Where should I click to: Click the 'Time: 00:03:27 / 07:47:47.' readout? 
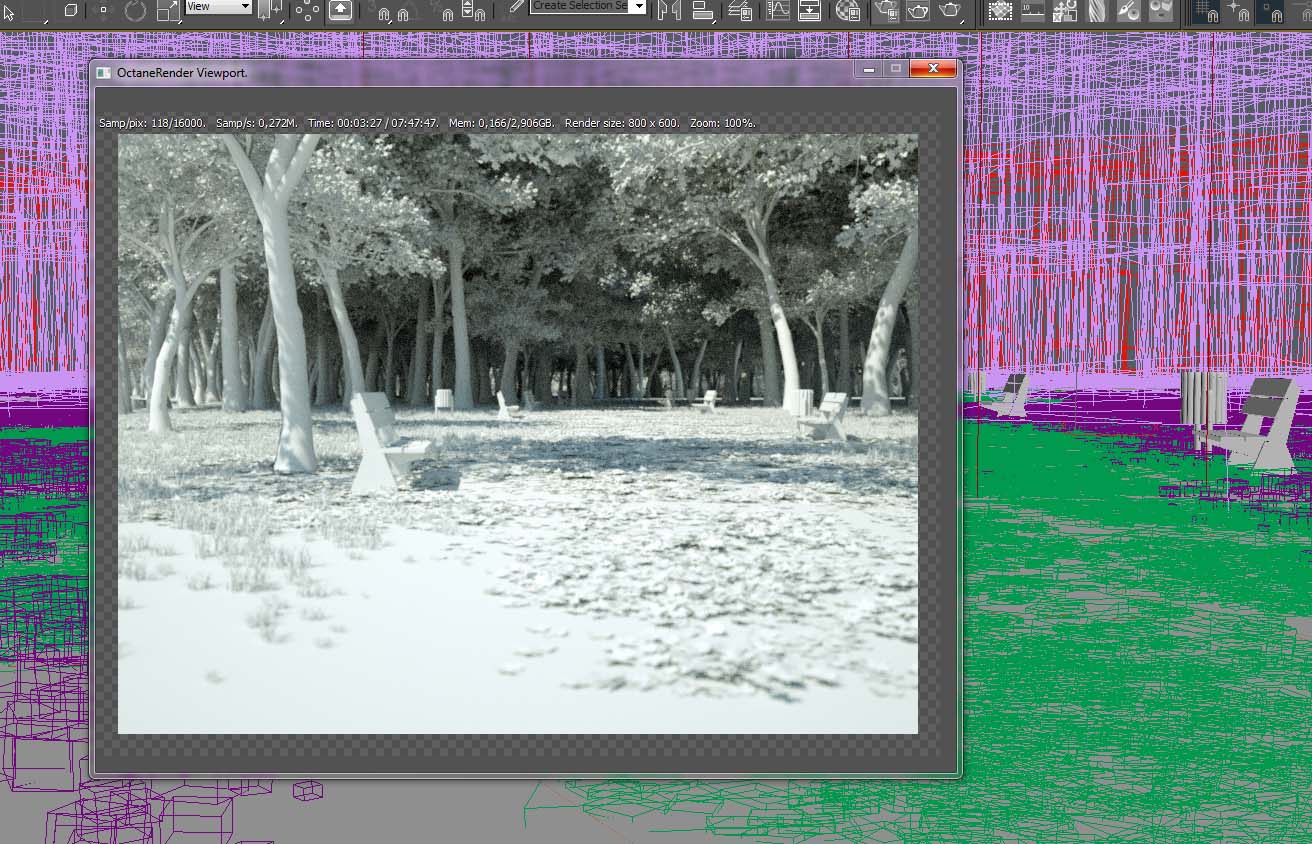pyautogui.click(x=374, y=123)
